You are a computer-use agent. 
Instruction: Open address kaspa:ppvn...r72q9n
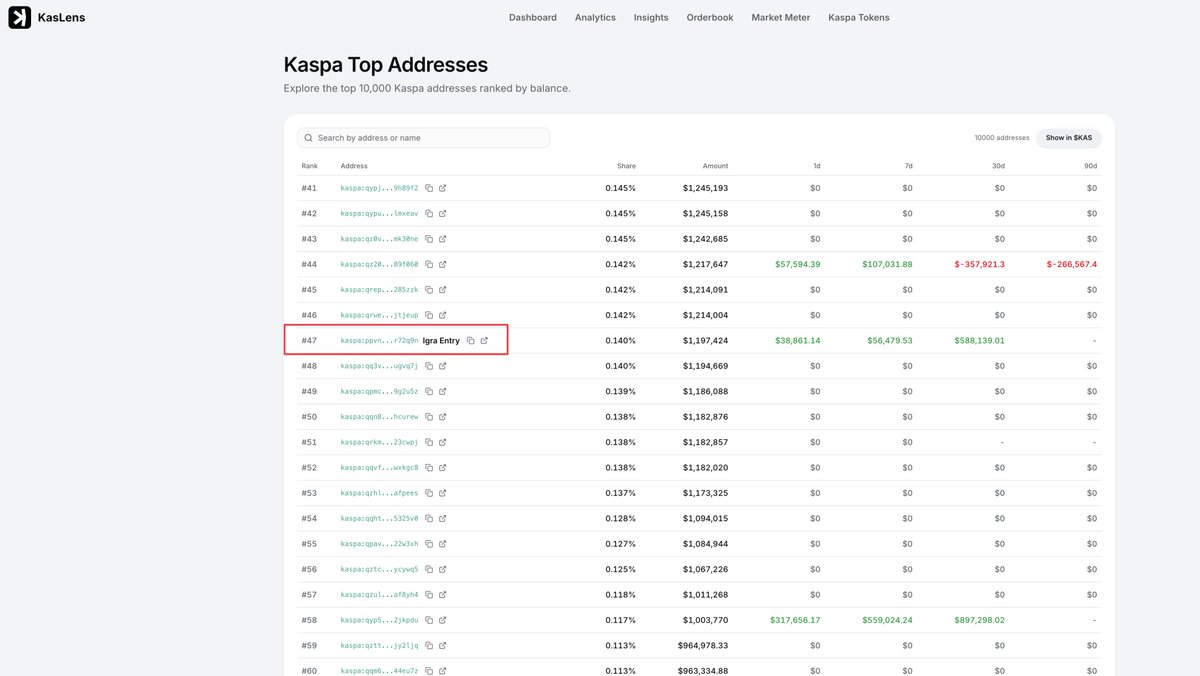pos(379,341)
